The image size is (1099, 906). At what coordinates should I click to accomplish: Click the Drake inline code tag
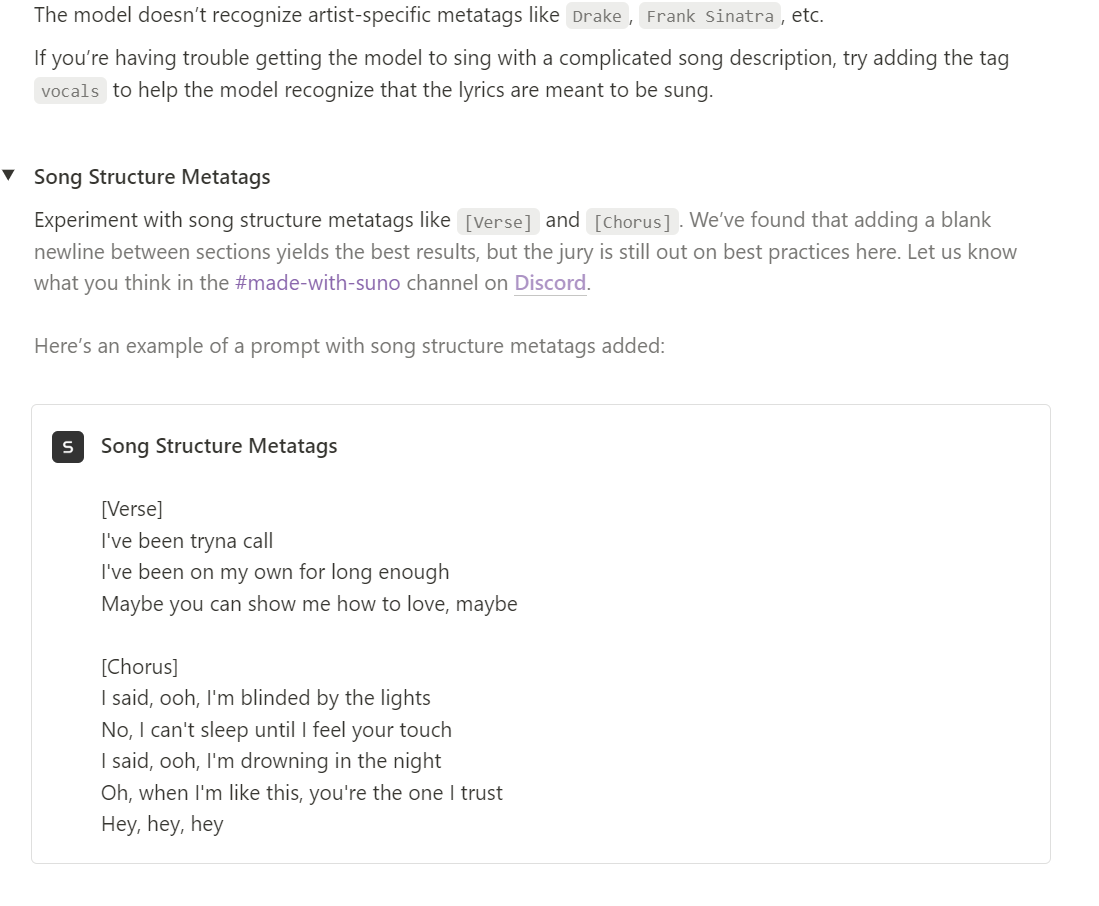click(x=597, y=16)
